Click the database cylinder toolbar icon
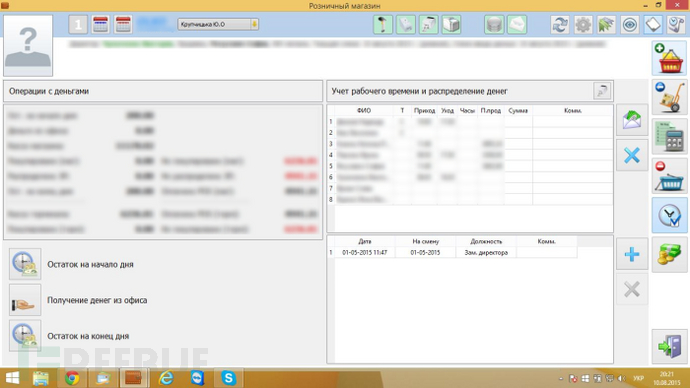This screenshot has width=690, height=388. tap(494, 25)
